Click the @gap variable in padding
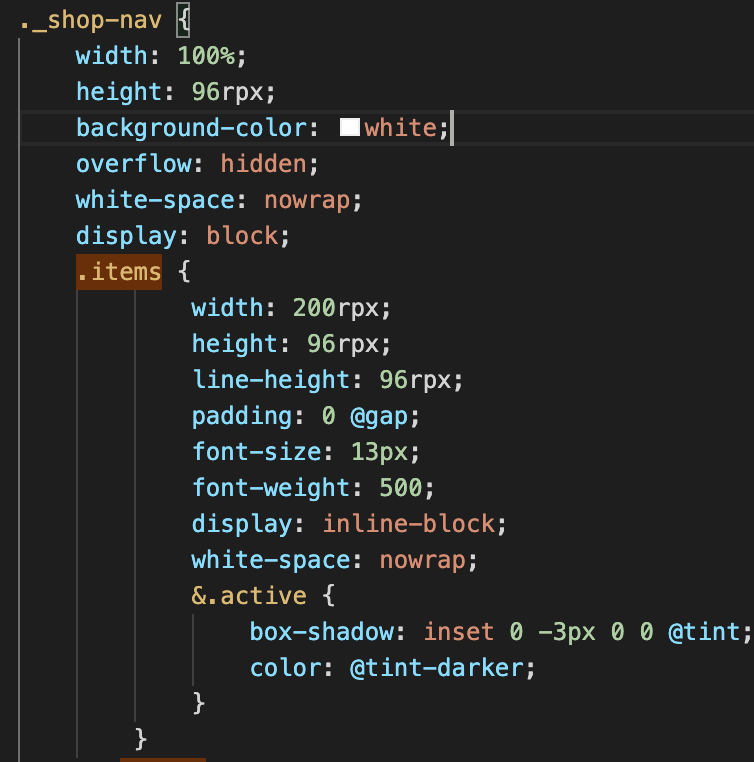This screenshot has width=754, height=762. [x=379, y=416]
